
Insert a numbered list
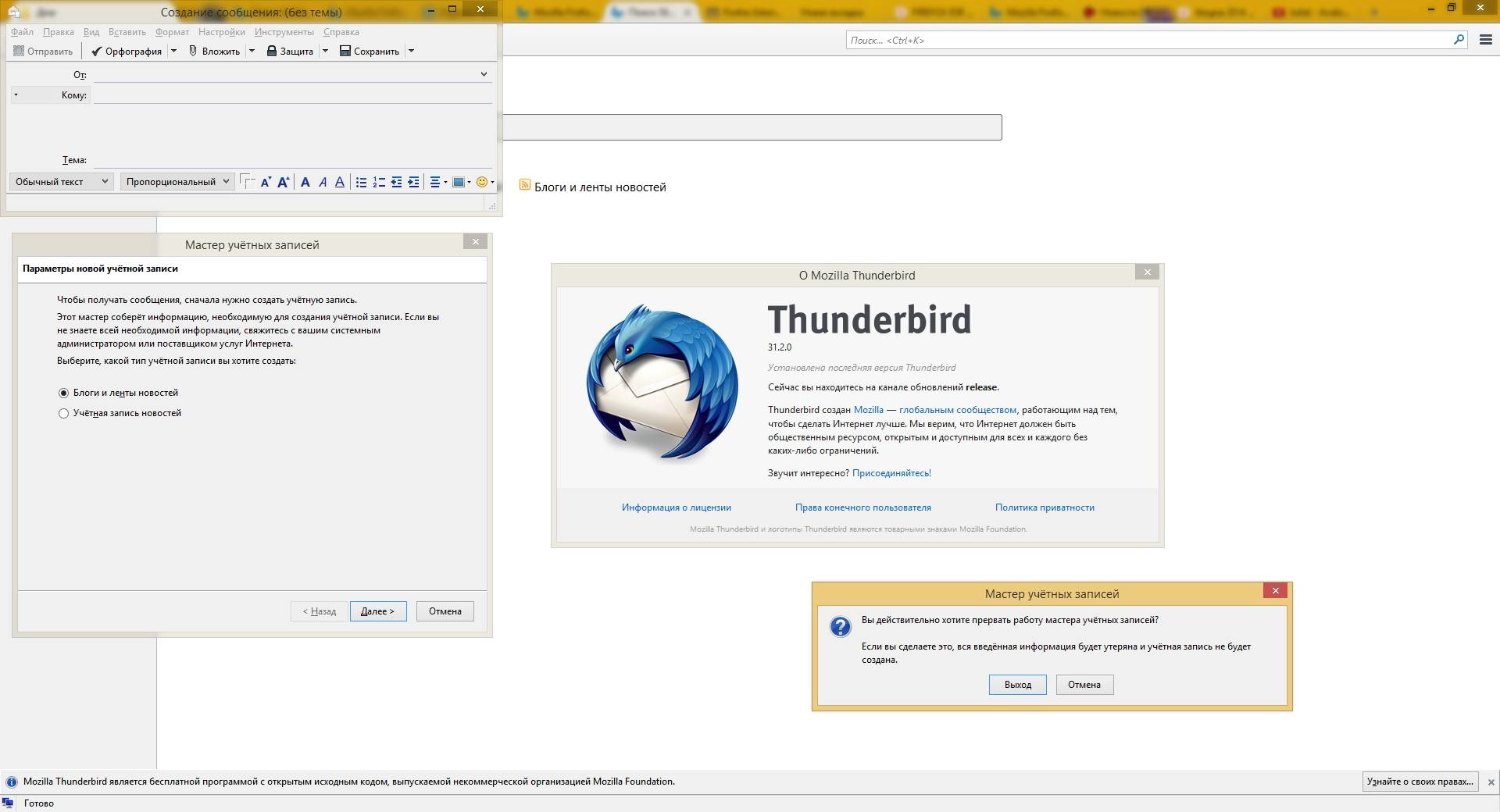click(x=379, y=182)
